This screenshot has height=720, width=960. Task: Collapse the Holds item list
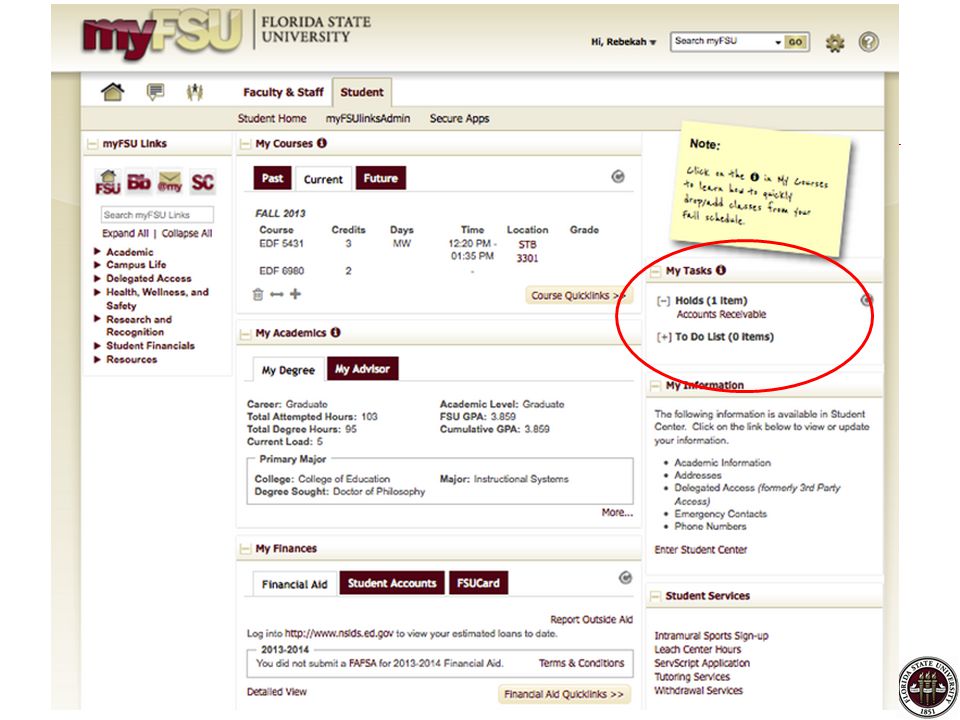(x=663, y=301)
